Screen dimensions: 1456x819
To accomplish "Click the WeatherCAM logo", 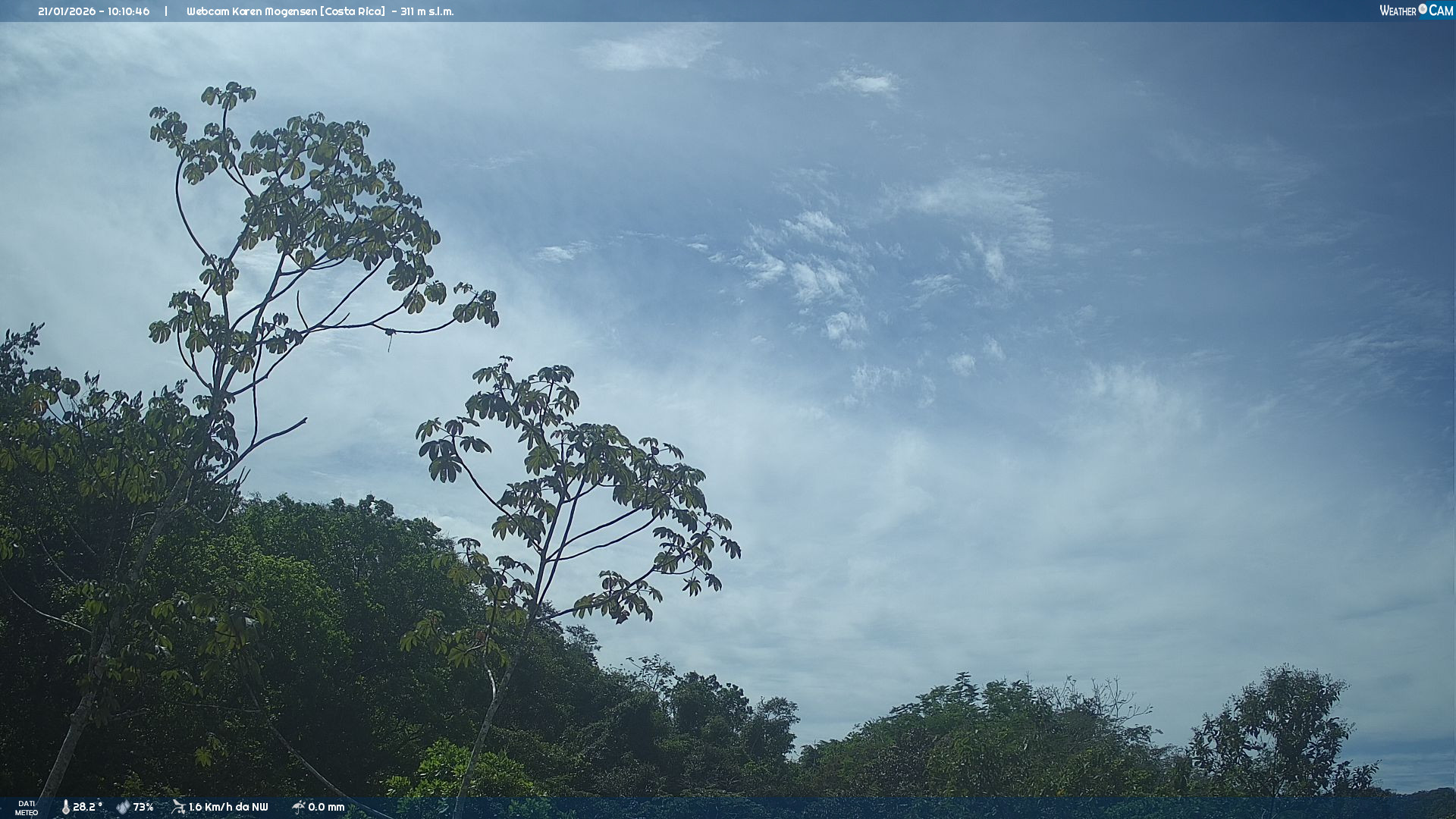I will 1415,11.
